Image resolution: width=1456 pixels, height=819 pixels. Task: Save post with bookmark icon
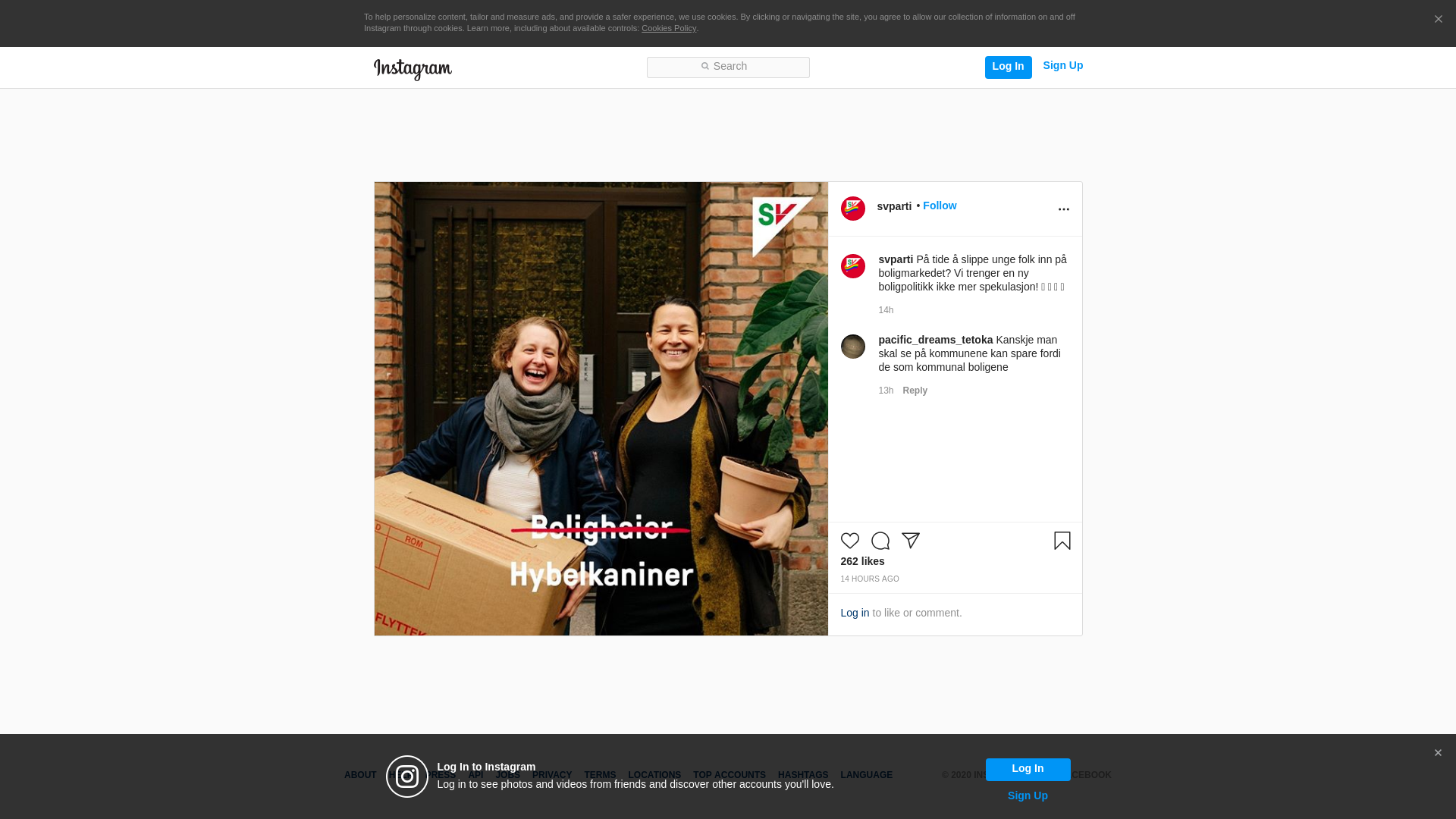(x=1062, y=541)
